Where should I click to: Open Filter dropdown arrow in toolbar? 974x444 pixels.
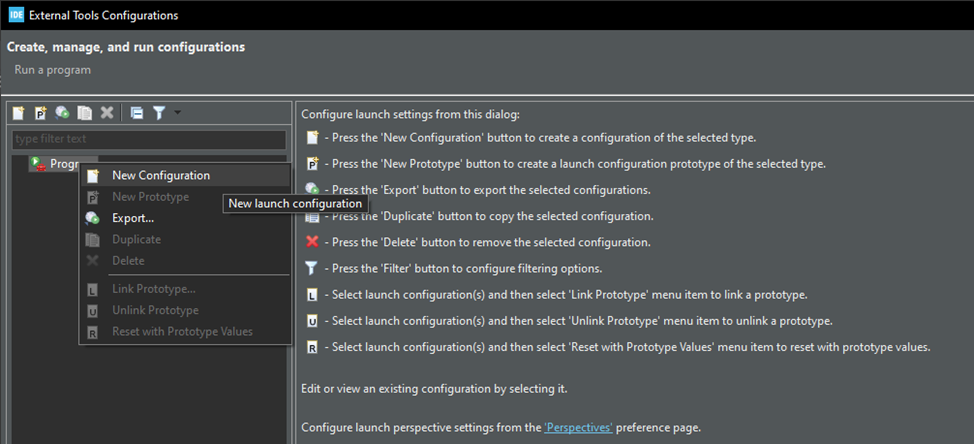pos(177,113)
